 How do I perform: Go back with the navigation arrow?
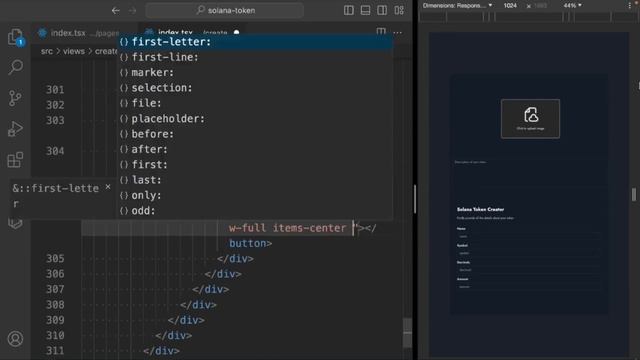pyautogui.click(x=116, y=11)
